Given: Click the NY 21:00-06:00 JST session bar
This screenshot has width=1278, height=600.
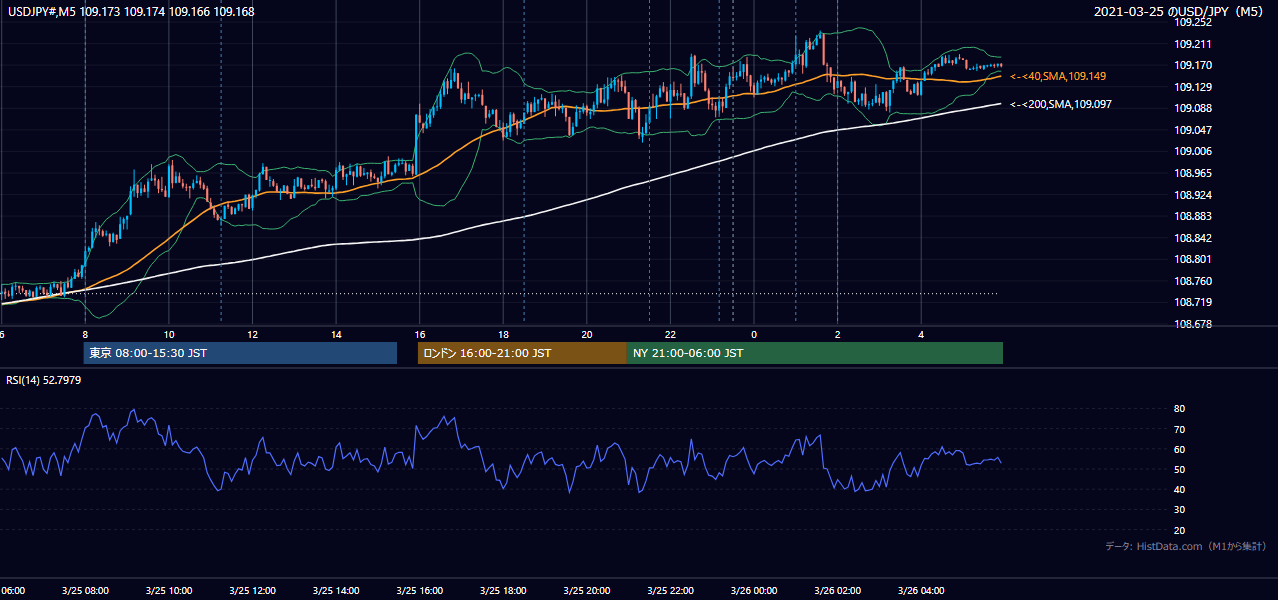Looking at the screenshot, I should [x=815, y=353].
